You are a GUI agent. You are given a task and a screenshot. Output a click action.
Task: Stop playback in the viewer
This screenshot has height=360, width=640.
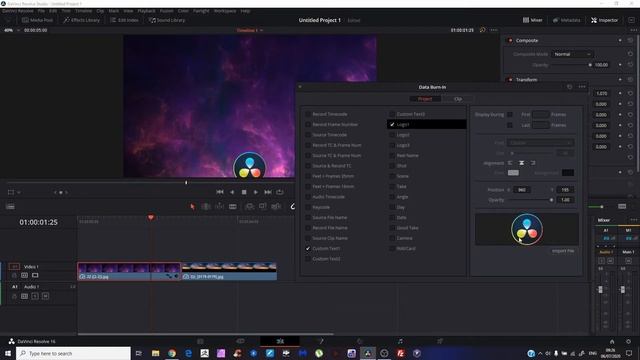(x=244, y=192)
